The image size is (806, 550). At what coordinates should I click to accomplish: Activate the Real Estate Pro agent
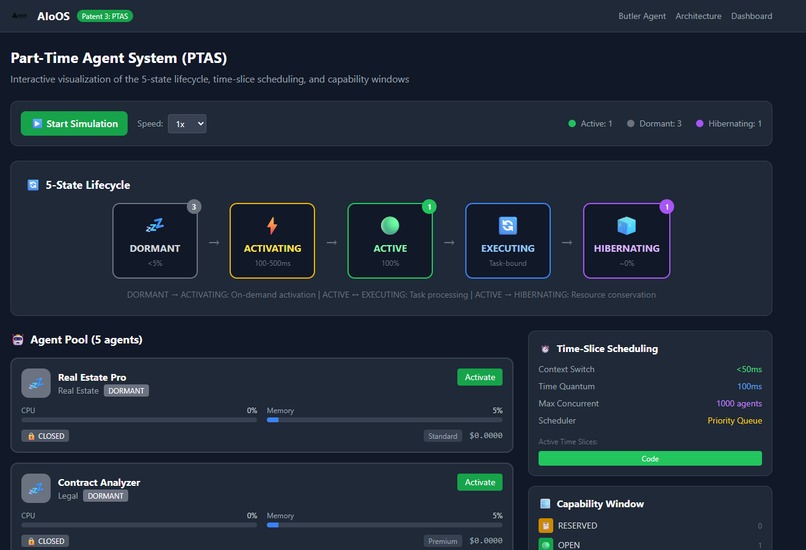pos(480,377)
